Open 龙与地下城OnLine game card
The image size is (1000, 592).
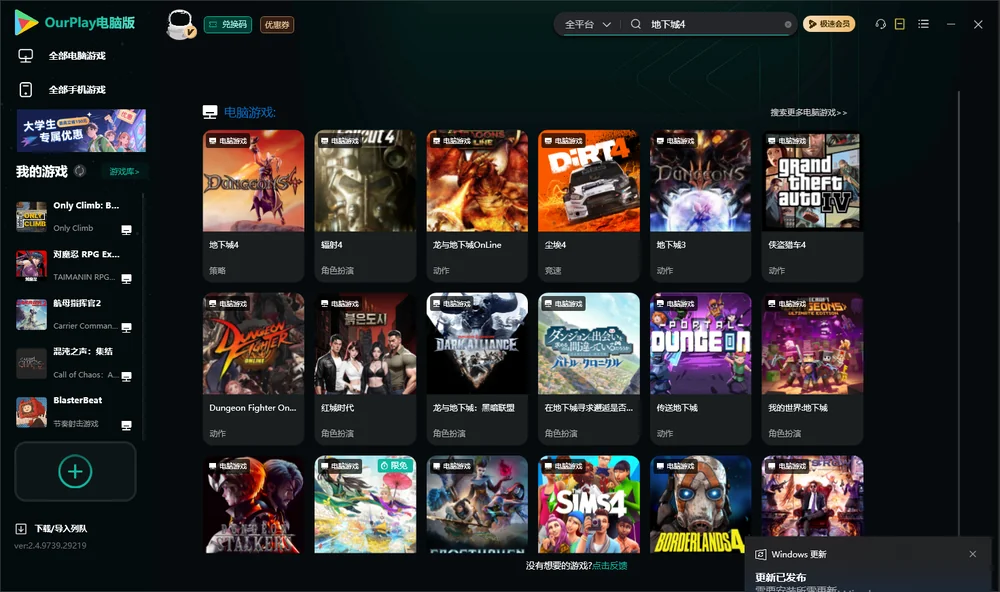[x=477, y=205]
